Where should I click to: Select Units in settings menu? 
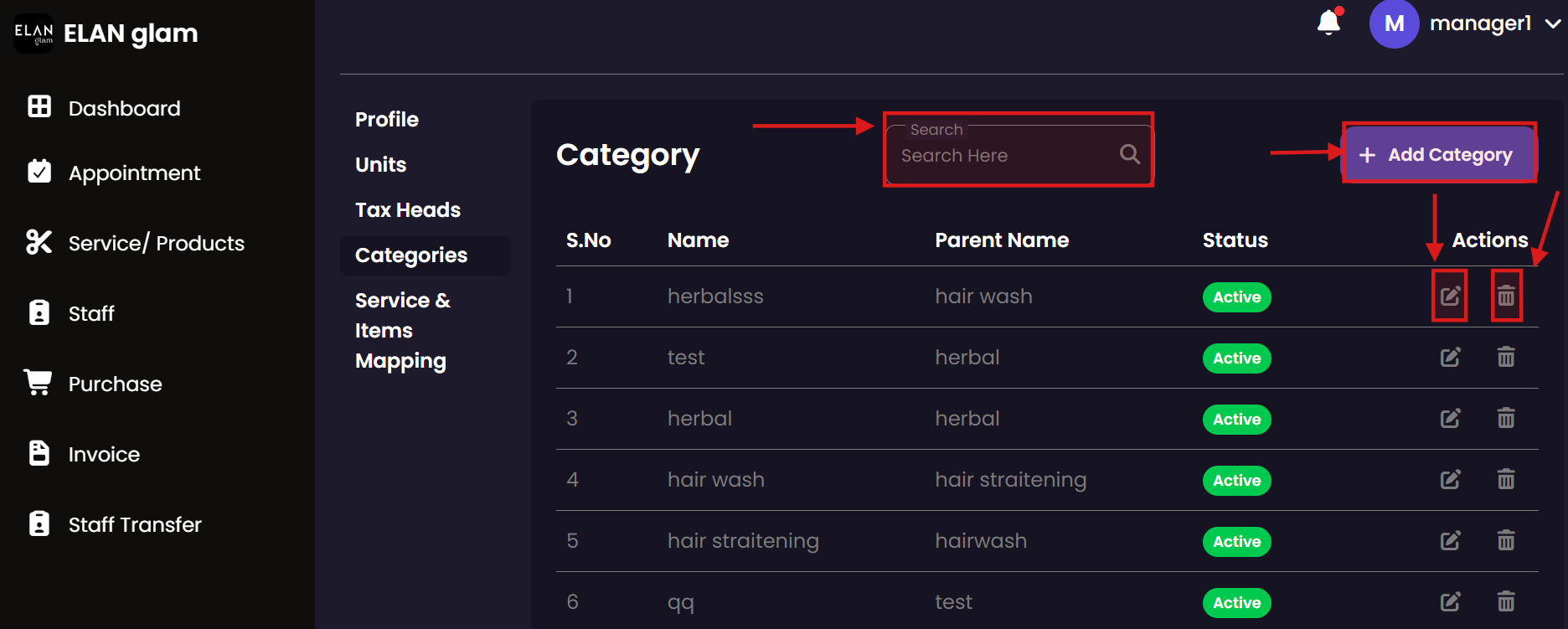381,165
